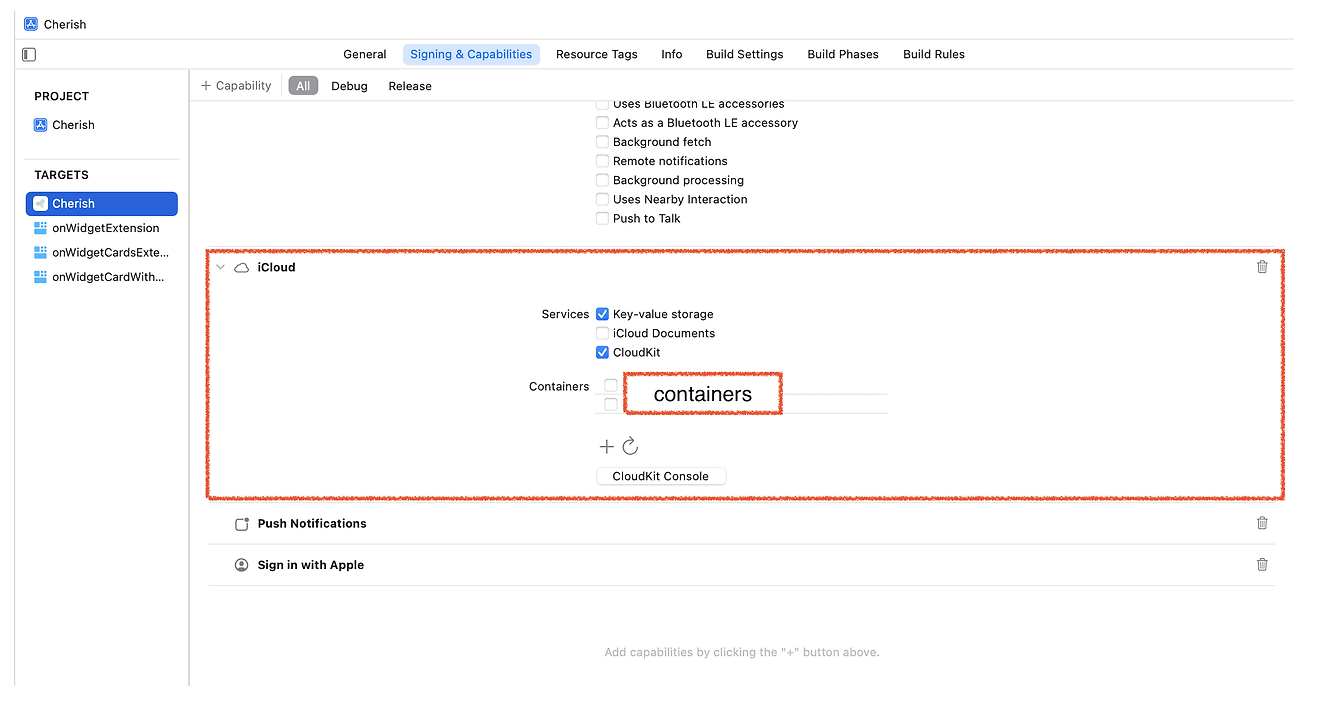Open the Build Settings tab
The width and height of the screenshot is (1330, 702).
point(745,54)
